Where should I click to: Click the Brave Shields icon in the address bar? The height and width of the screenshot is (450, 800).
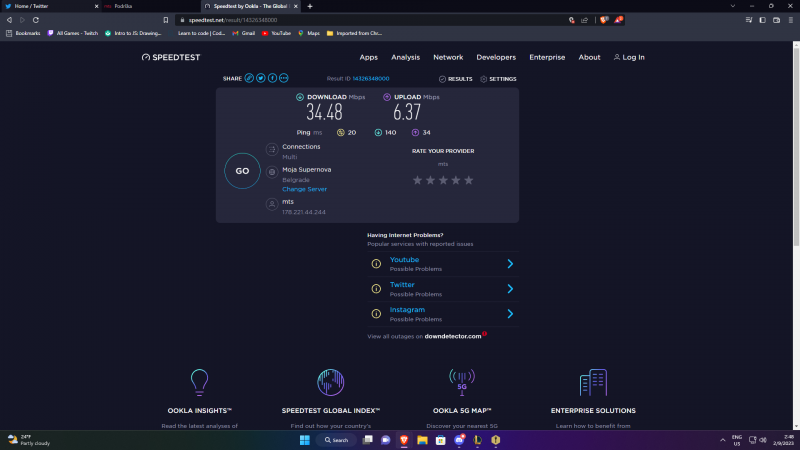604,20
